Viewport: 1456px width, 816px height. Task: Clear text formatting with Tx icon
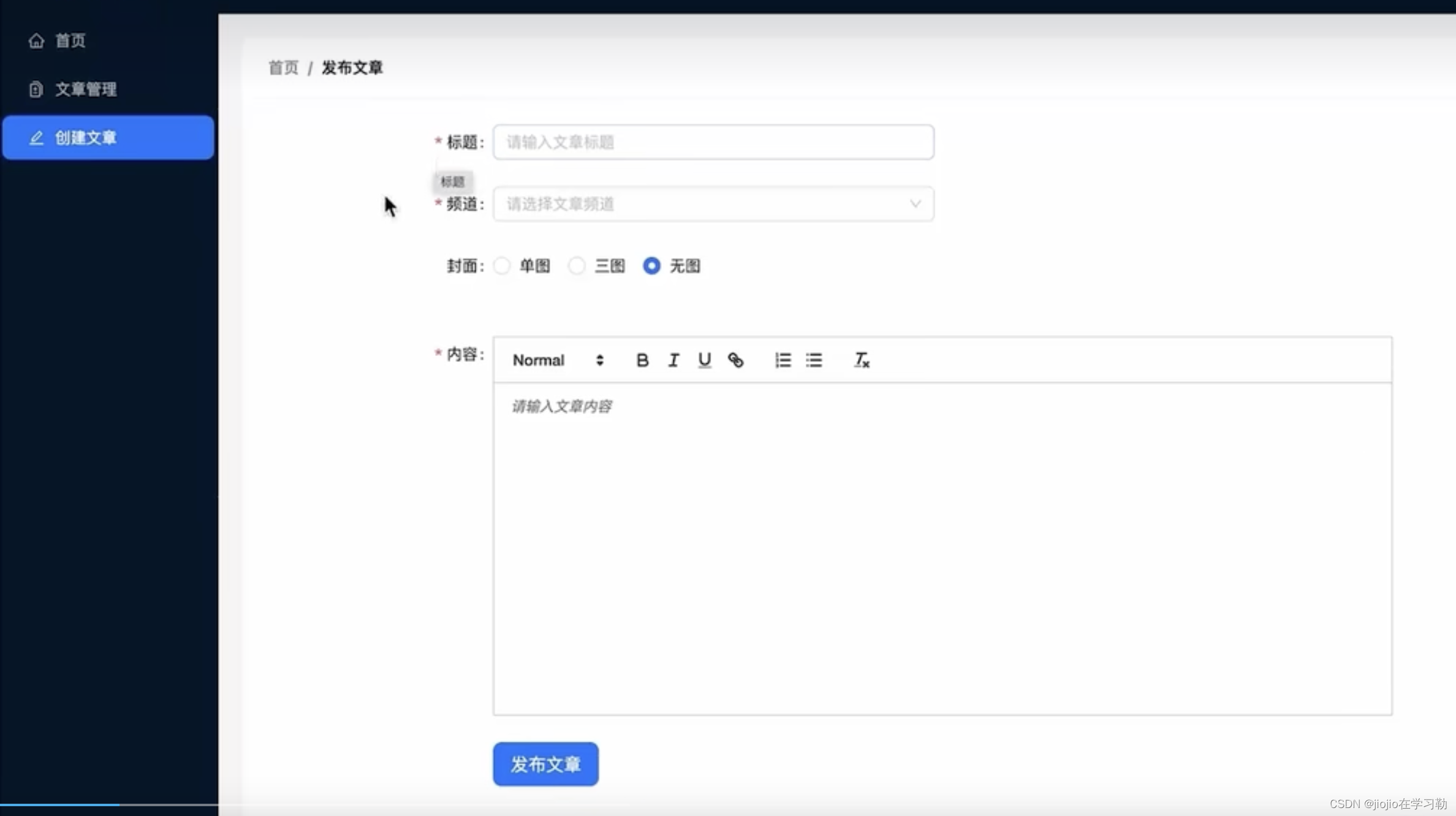[x=862, y=360]
